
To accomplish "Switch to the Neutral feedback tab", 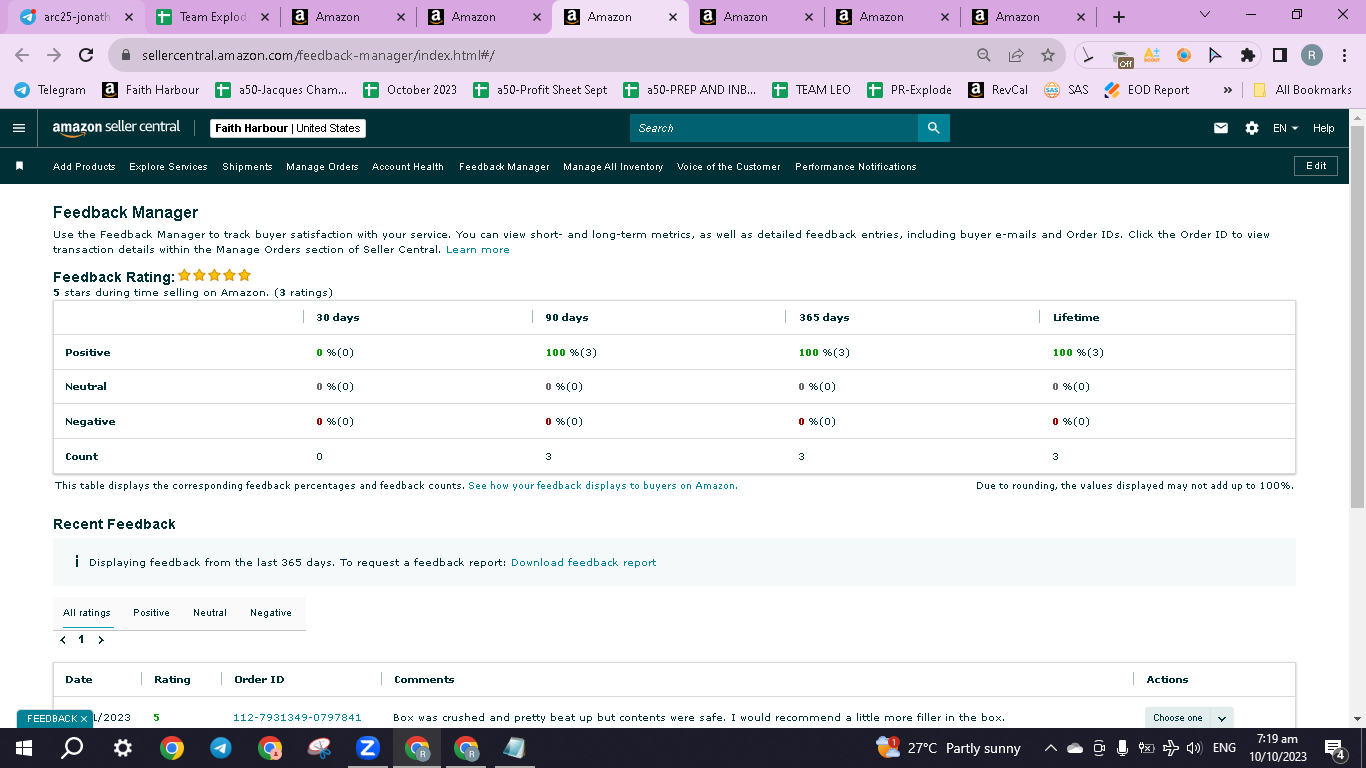I will 210,612.
